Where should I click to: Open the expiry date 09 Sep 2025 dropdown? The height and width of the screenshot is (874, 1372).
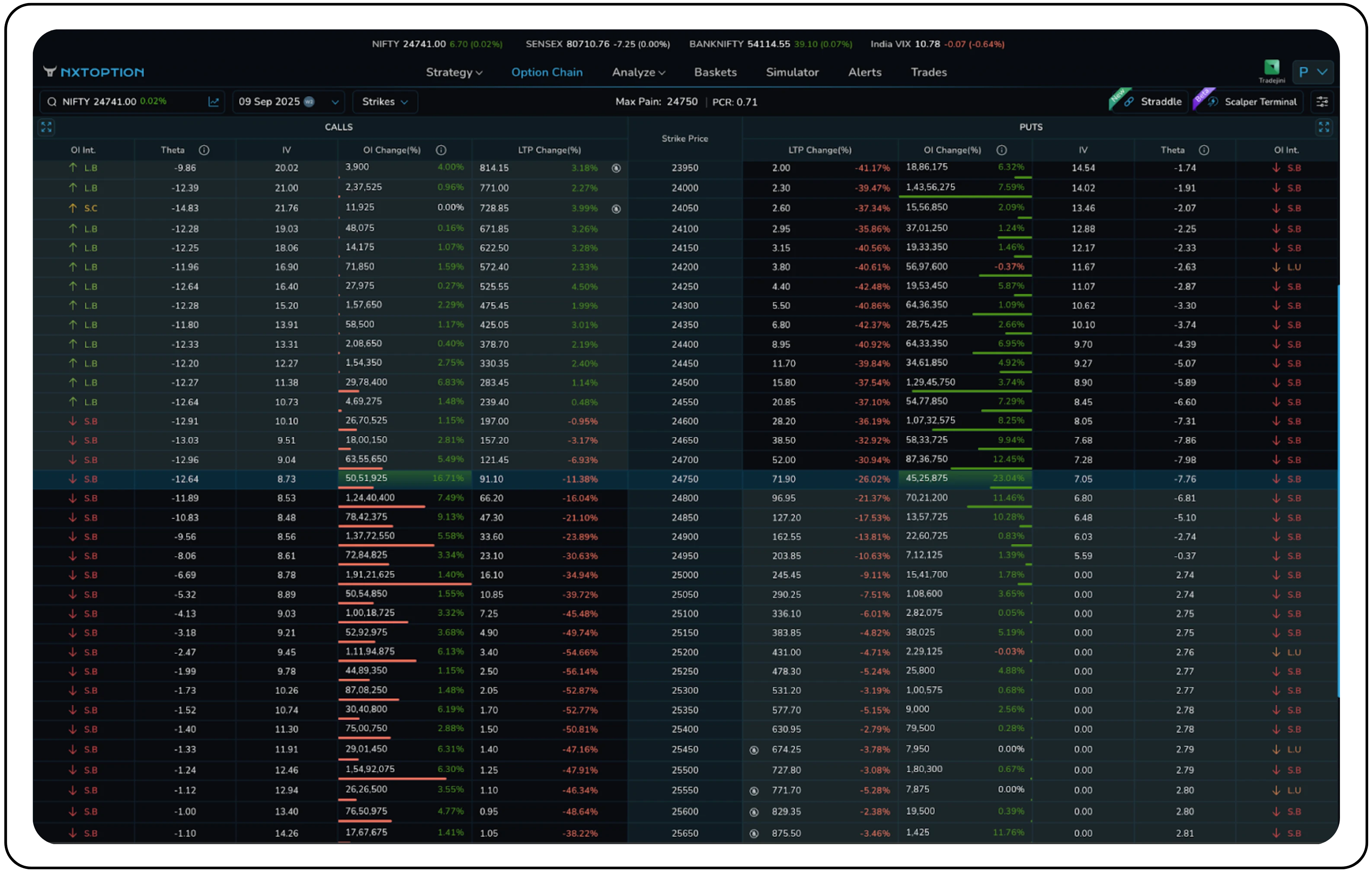click(288, 102)
